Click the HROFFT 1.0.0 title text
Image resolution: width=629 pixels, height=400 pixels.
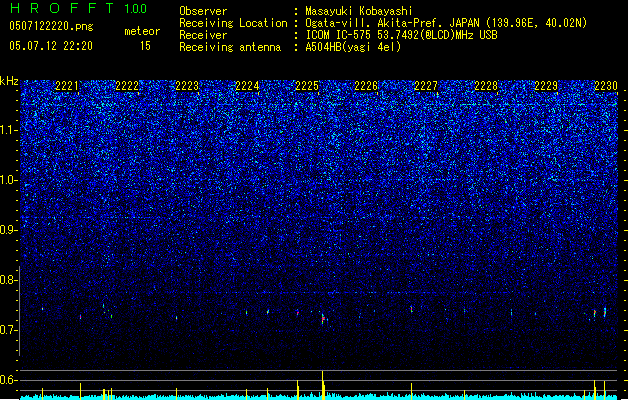pyautogui.click(x=78, y=8)
